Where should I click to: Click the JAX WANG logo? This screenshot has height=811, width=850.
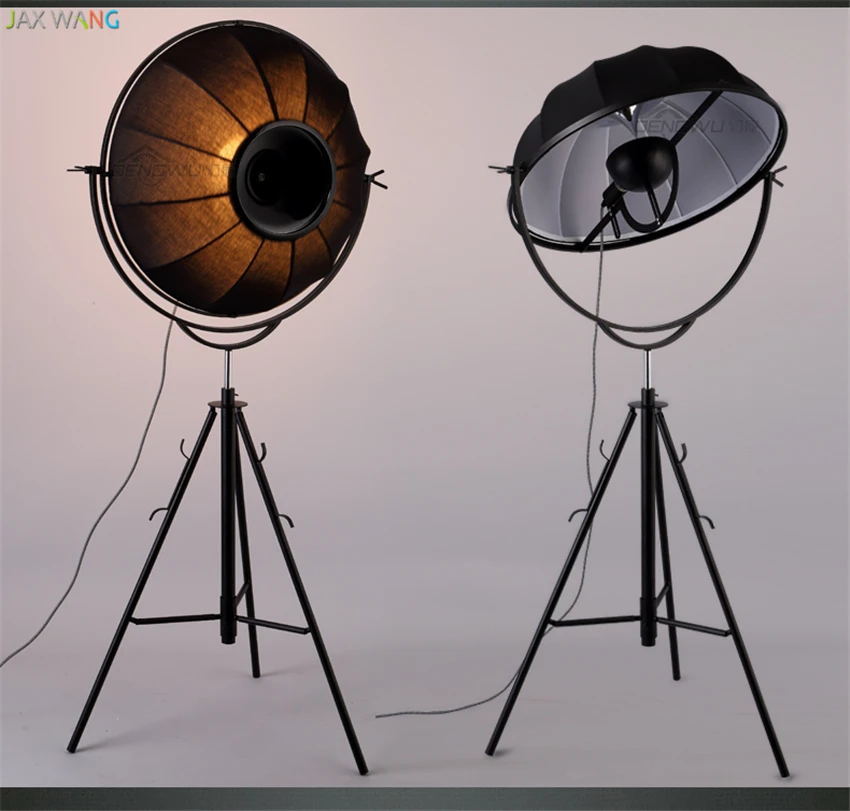tap(62, 20)
